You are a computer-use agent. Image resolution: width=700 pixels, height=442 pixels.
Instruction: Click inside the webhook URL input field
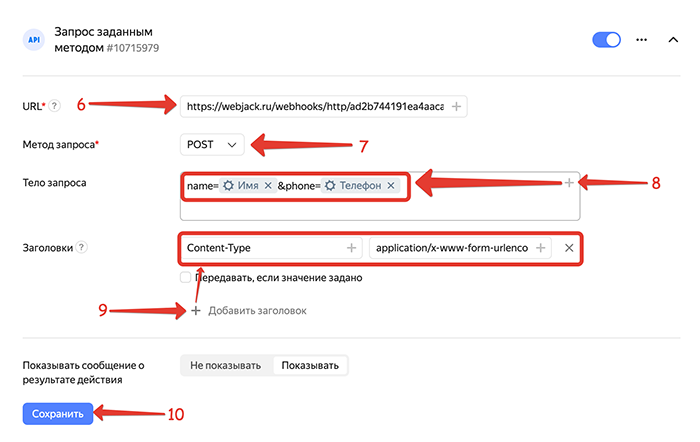tap(315, 106)
